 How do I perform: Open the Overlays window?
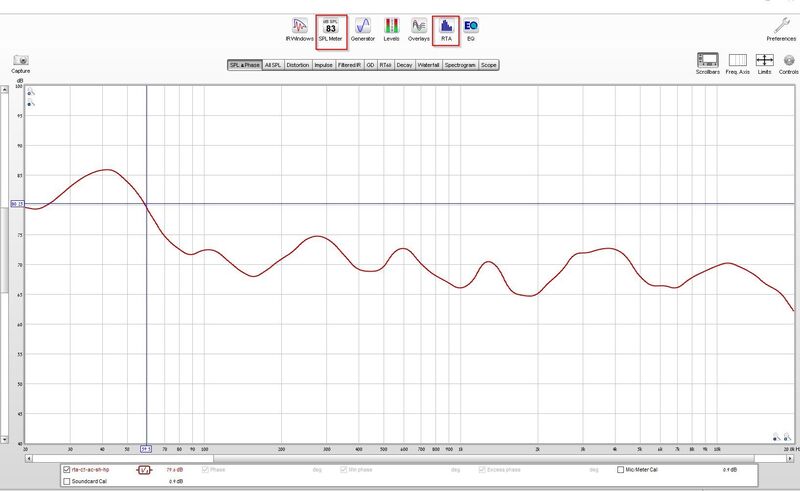pos(419,30)
